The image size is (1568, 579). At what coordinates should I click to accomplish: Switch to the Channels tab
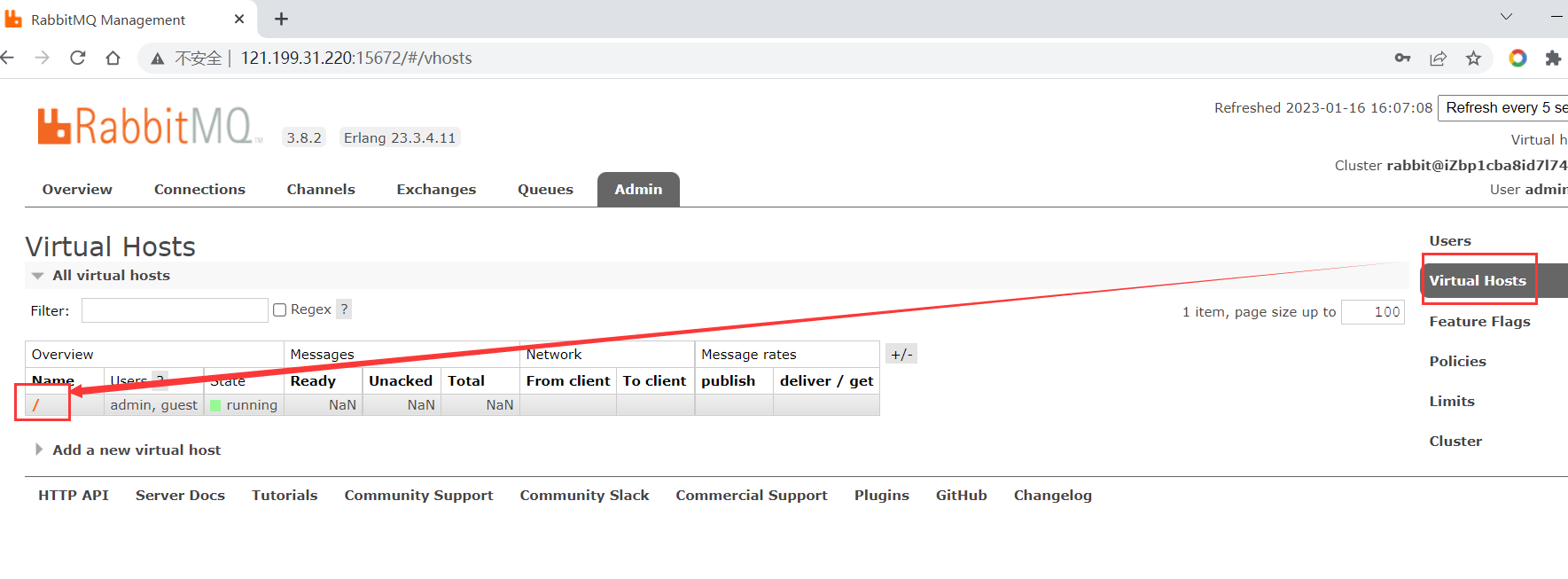321,189
